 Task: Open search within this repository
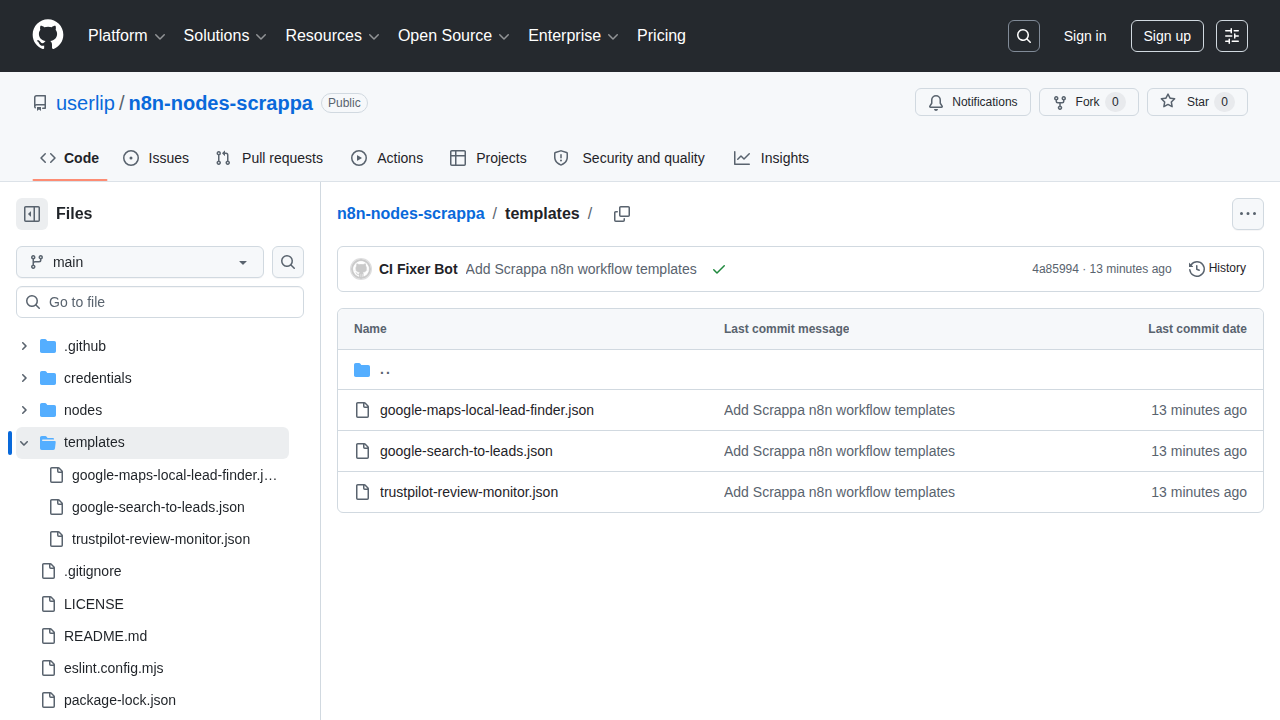[288, 262]
